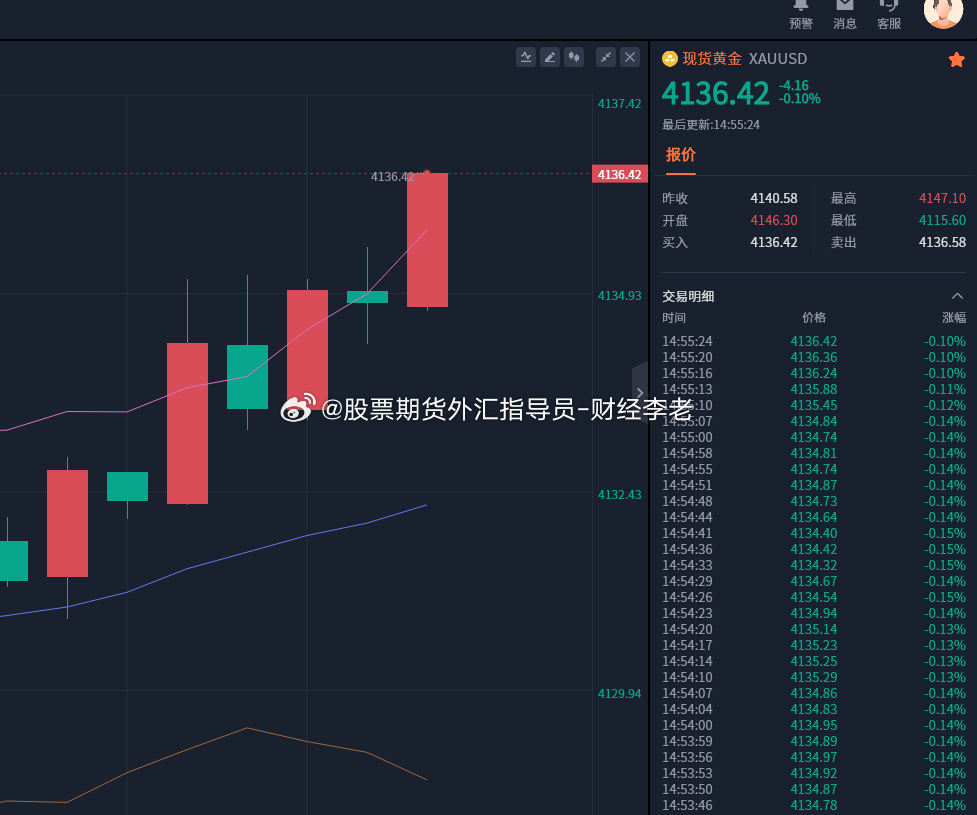Viewport: 977px width, 815px height.
Task: Select the 14:53:46 trade row
Action: [x=814, y=806]
